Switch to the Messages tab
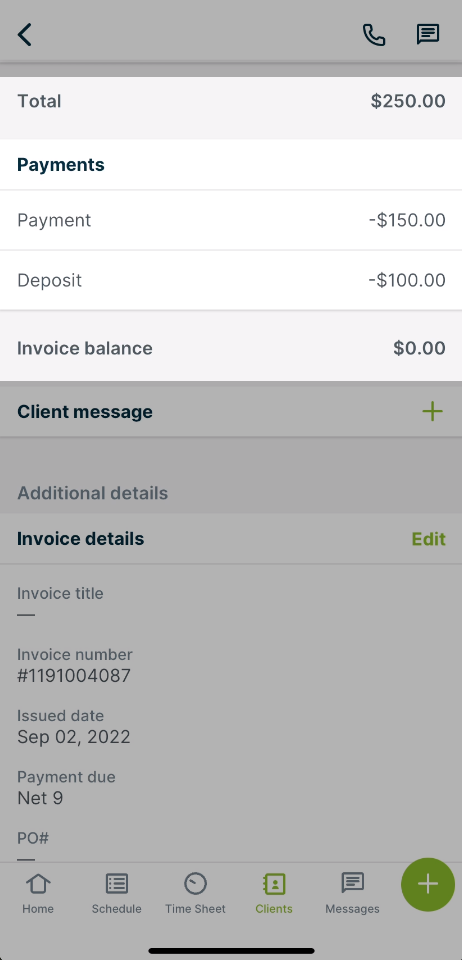The width and height of the screenshot is (462, 960). (352, 893)
